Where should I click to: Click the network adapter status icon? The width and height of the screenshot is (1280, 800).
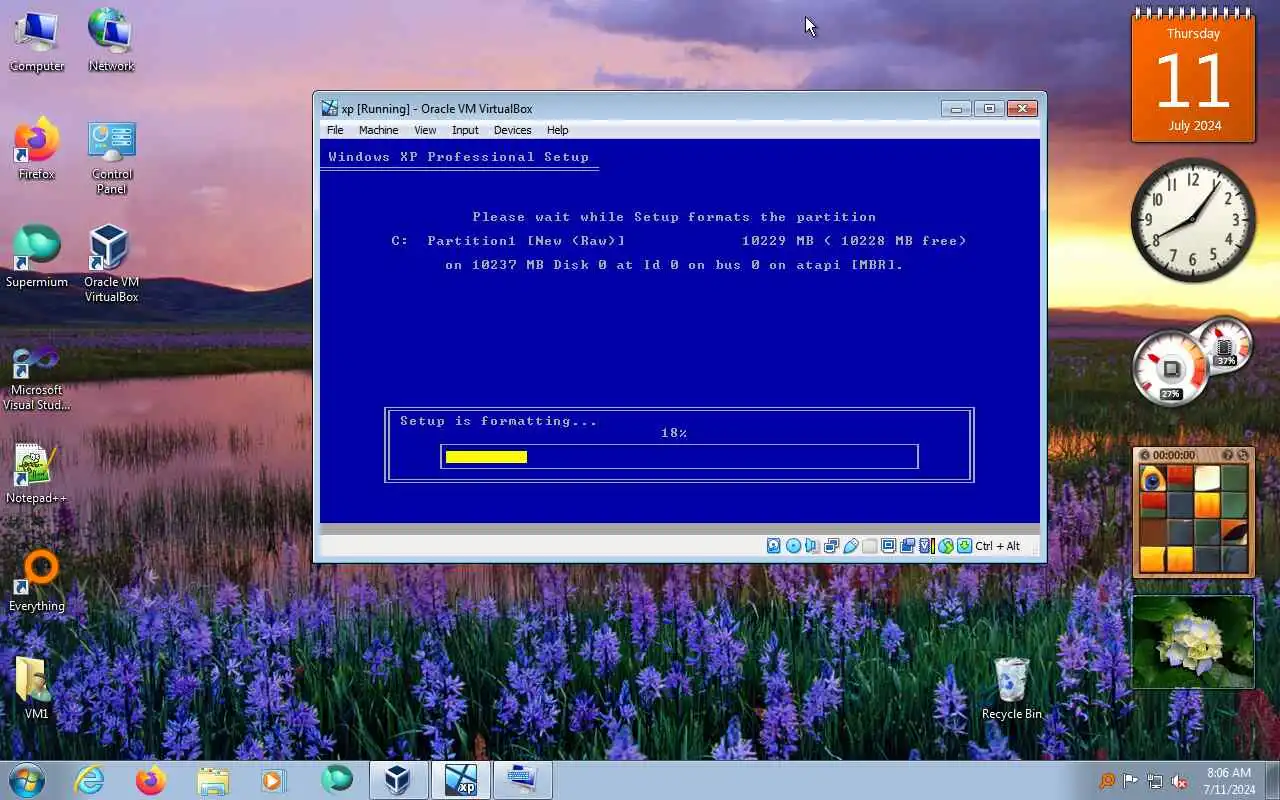pyautogui.click(x=831, y=546)
